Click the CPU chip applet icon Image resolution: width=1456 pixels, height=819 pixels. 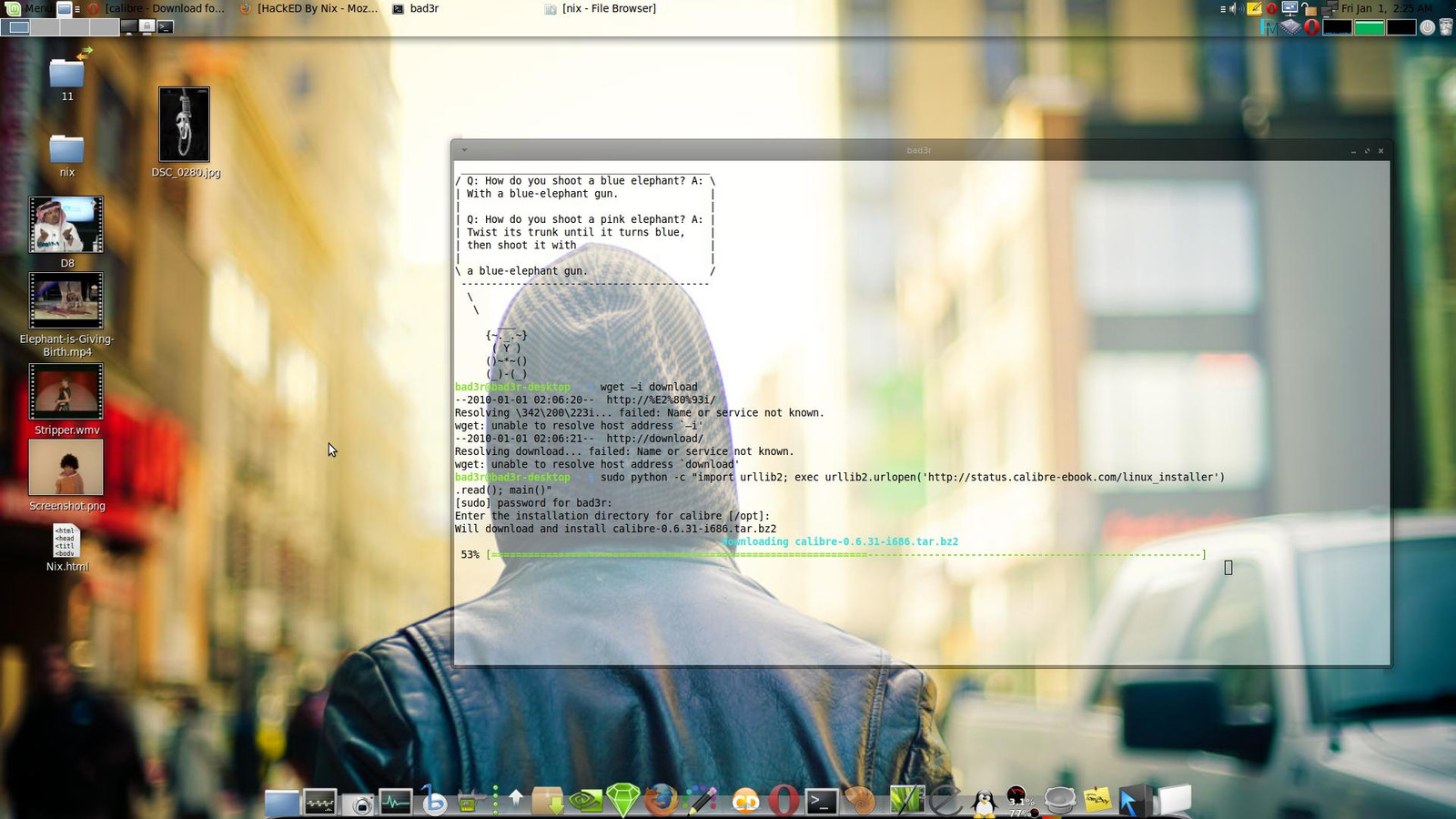point(1290,27)
